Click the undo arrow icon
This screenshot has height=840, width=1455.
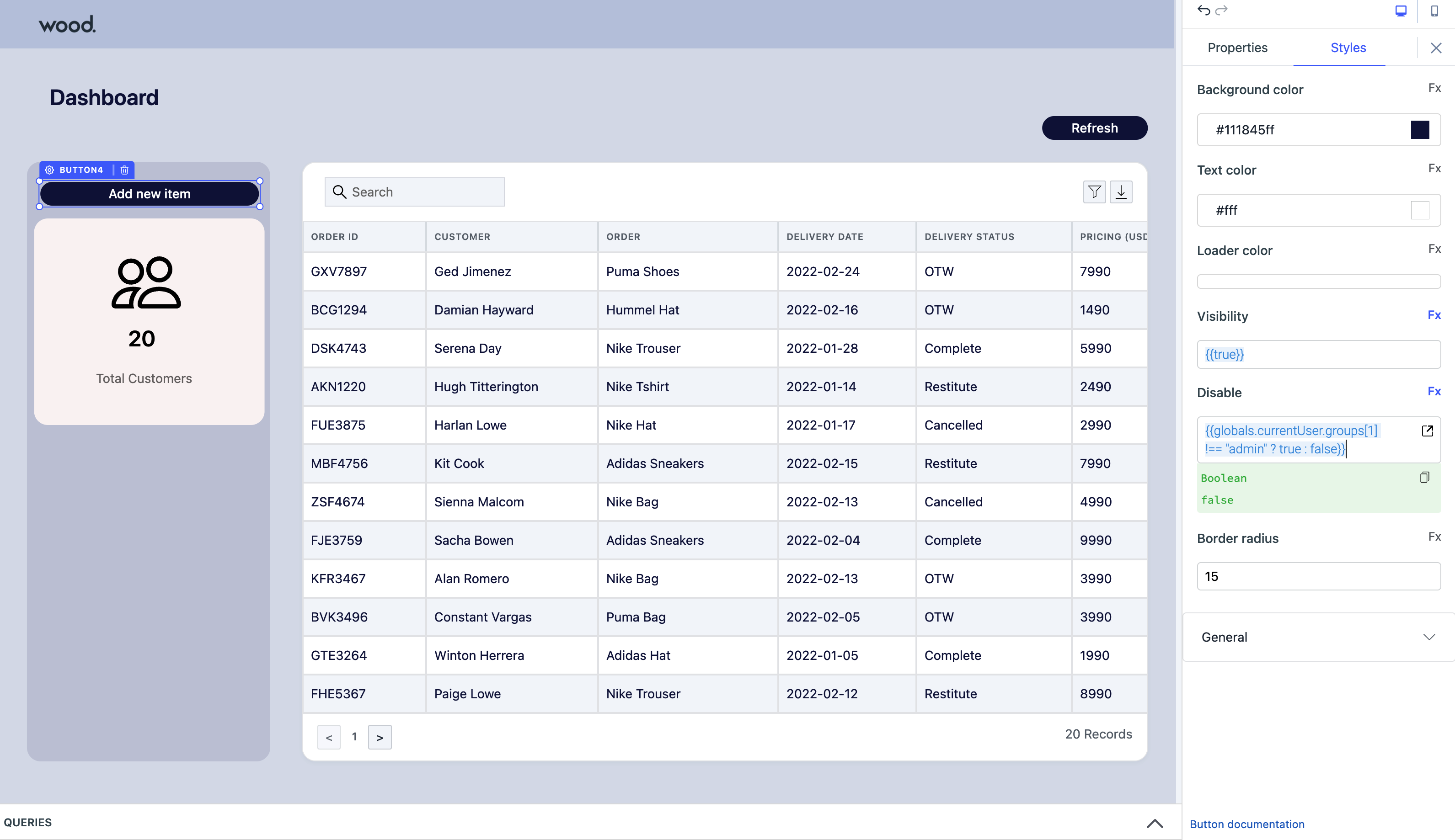pyautogui.click(x=1204, y=11)
